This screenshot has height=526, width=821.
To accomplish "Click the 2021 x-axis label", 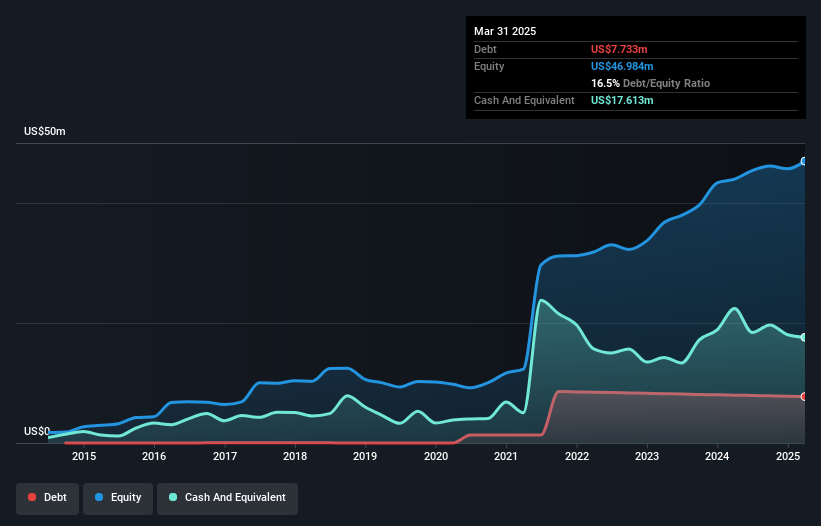I will [506, 456].
